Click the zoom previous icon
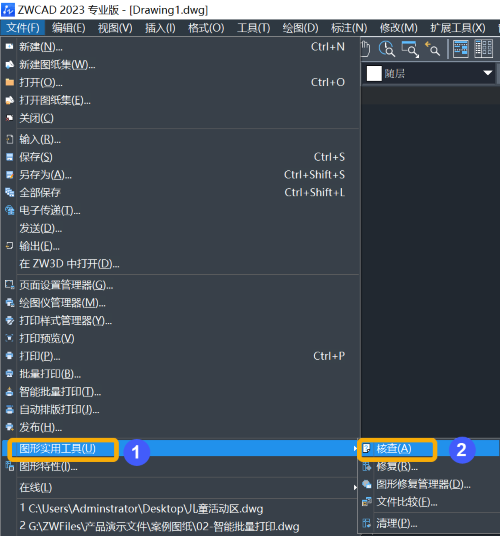This screenshot has width=500, height=536. point(432,49)
